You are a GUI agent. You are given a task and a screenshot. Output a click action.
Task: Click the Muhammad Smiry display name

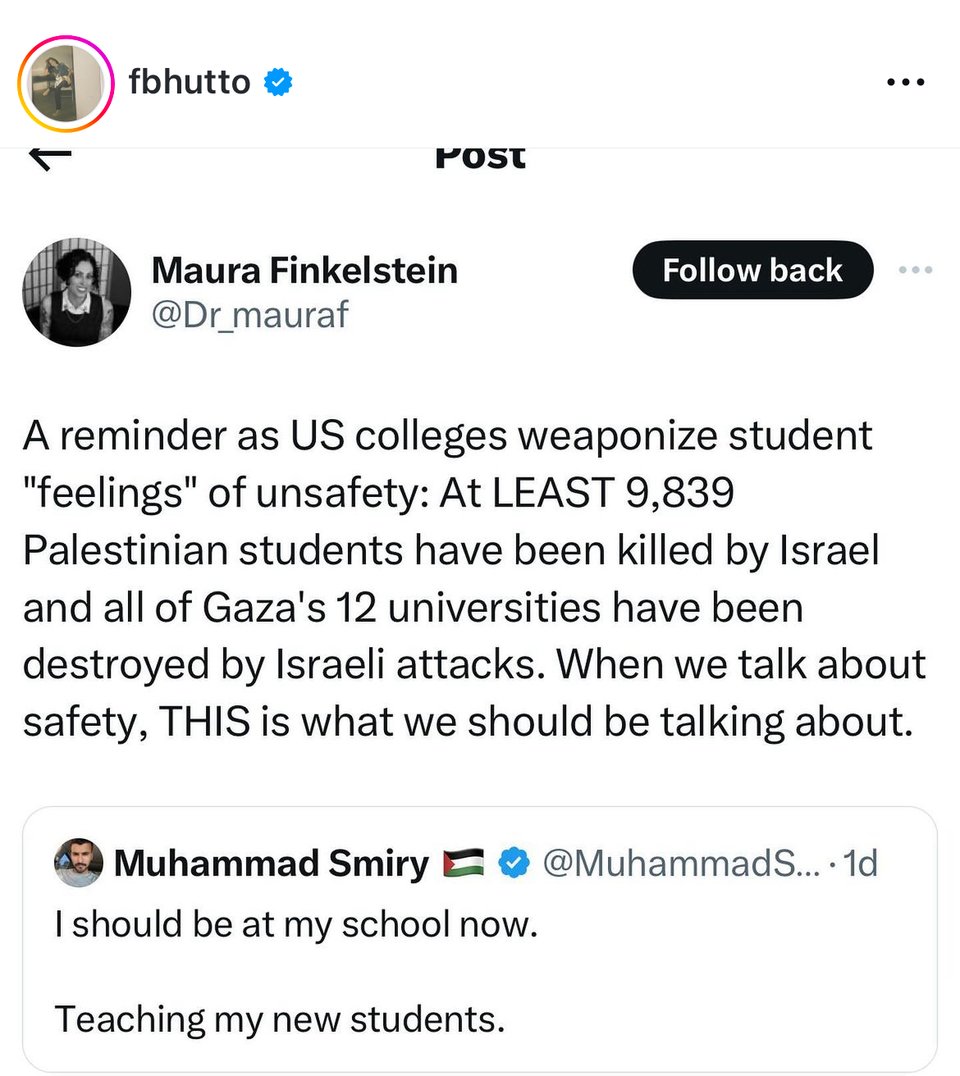(271, 862)
